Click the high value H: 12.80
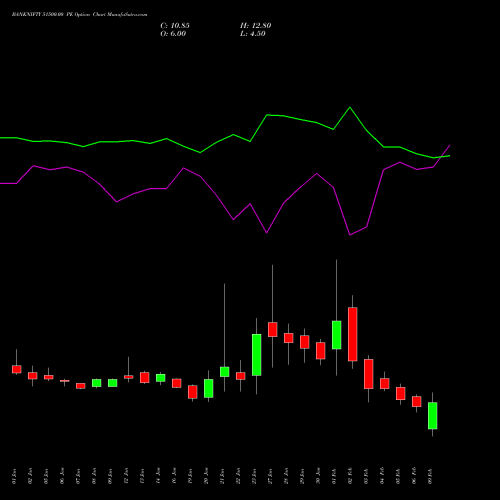500x500 pixels. point(256,26)
